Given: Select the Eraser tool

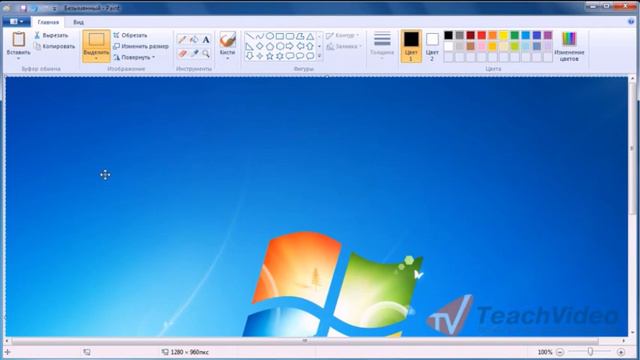Looking at the screenshot, I should click(x=182, y=53).
